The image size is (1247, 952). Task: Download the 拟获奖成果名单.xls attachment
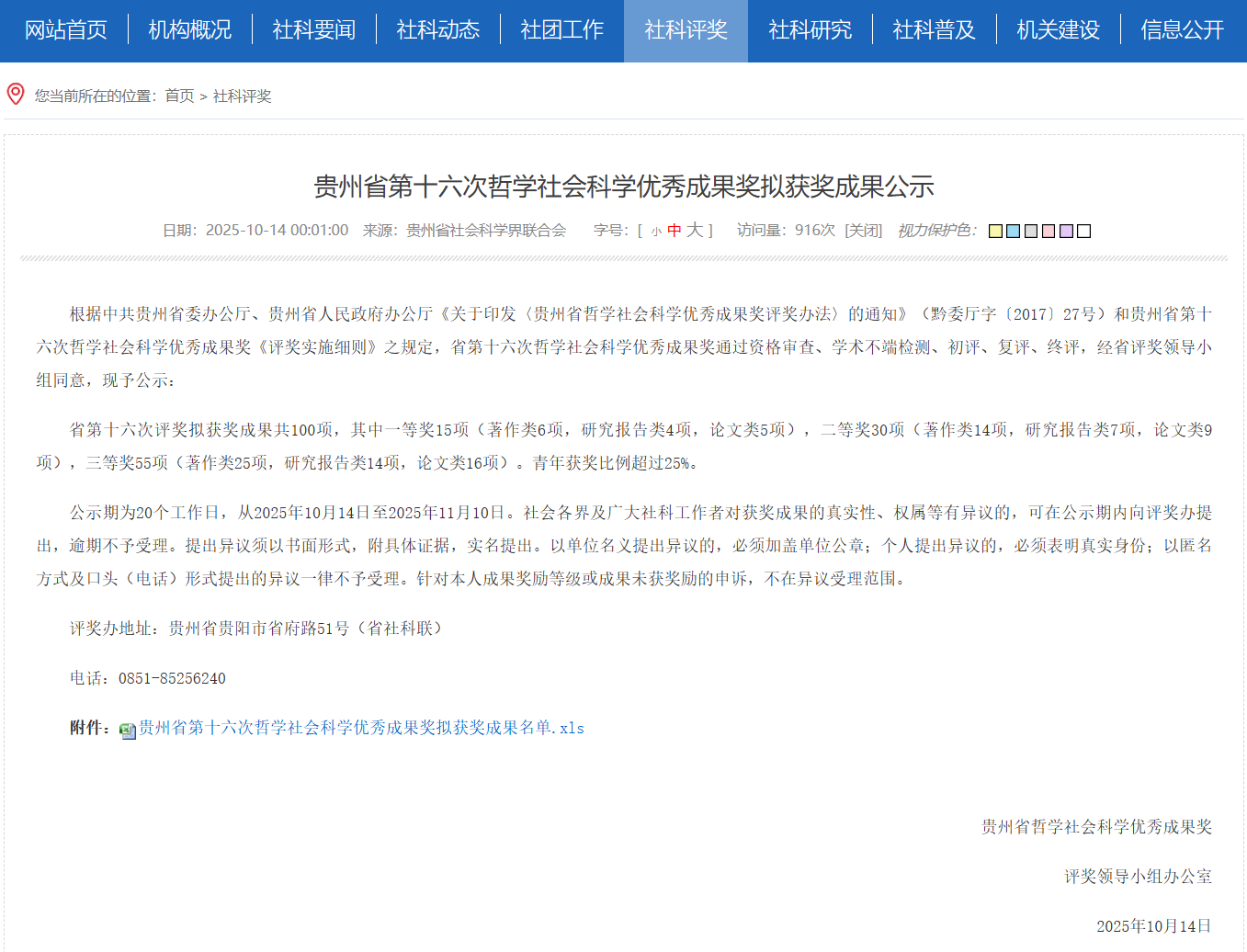[361, 729]
